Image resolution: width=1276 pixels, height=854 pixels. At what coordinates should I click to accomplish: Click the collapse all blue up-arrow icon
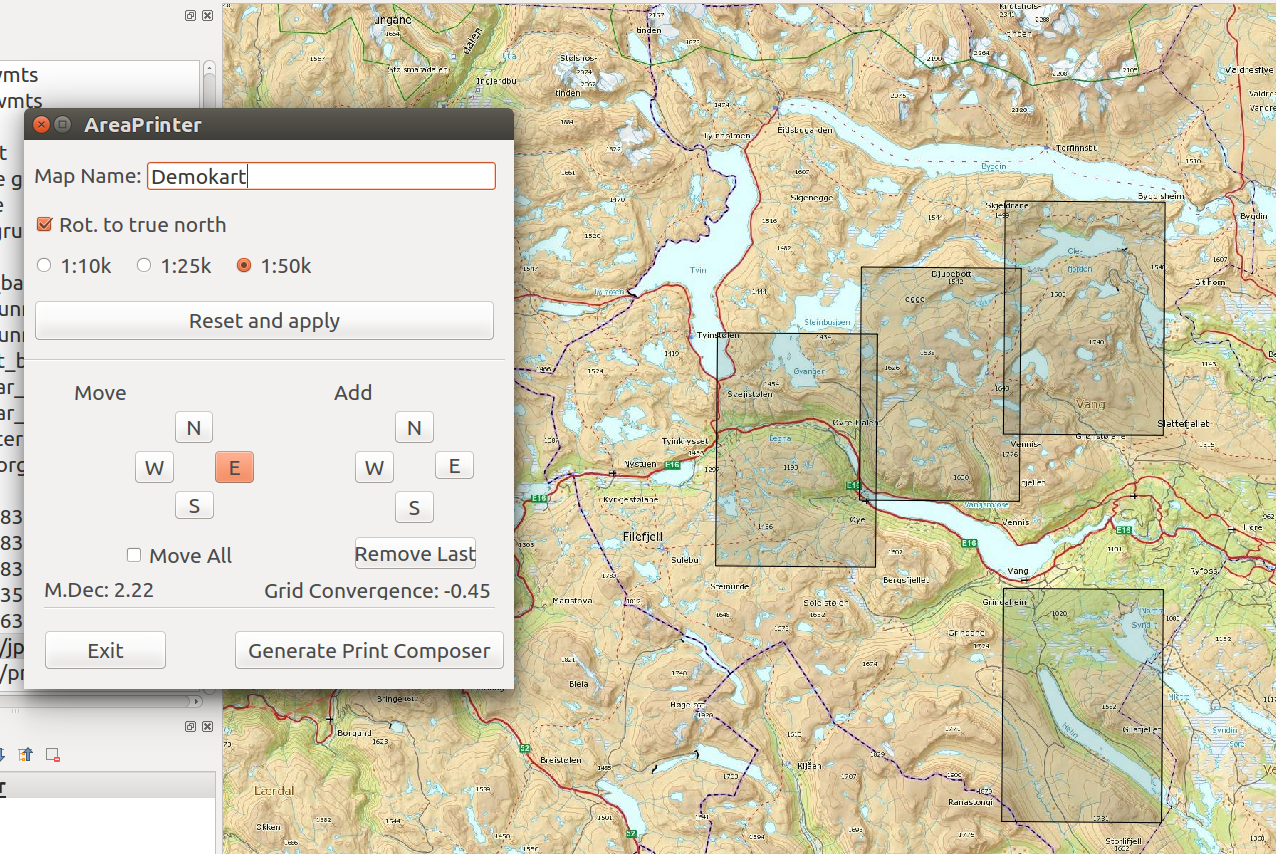pos(26,754)
